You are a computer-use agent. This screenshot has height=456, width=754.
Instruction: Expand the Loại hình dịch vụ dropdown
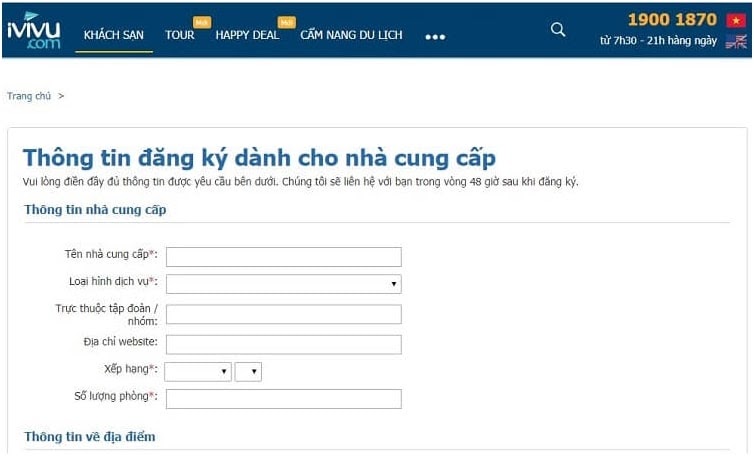pos(284,284)
